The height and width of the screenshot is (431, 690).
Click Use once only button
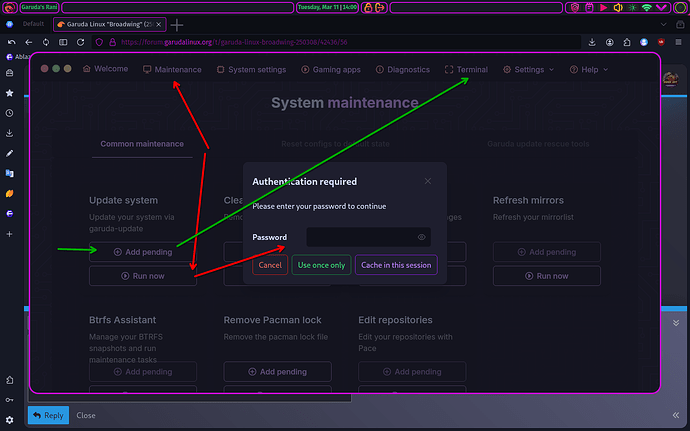coord(321,265)
